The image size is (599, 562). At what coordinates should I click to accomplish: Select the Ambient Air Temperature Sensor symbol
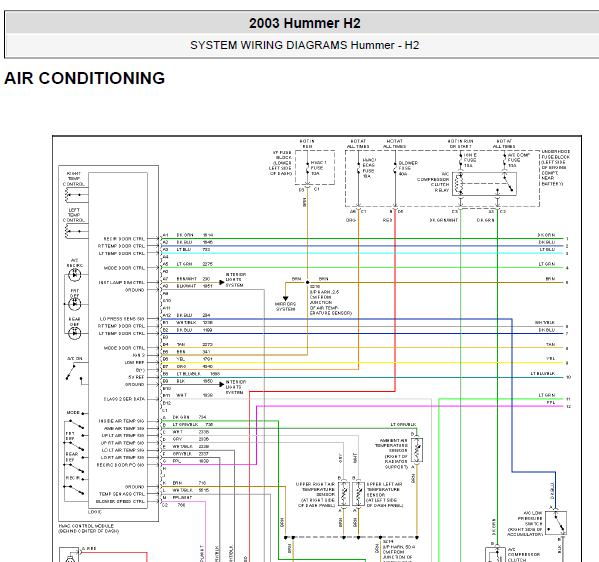(417, 450)
